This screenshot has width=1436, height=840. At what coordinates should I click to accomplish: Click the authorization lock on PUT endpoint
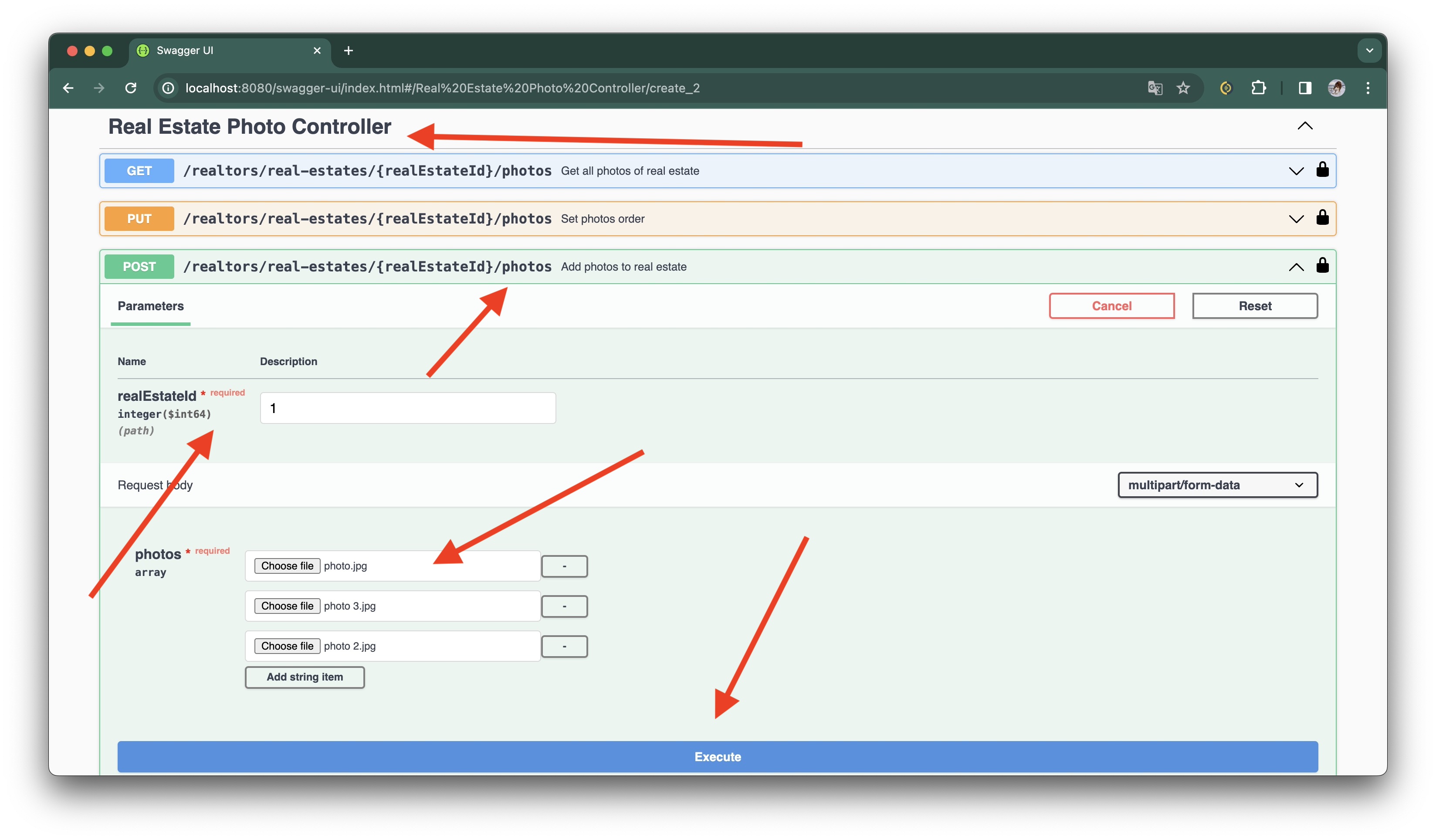coord(1322,218)
